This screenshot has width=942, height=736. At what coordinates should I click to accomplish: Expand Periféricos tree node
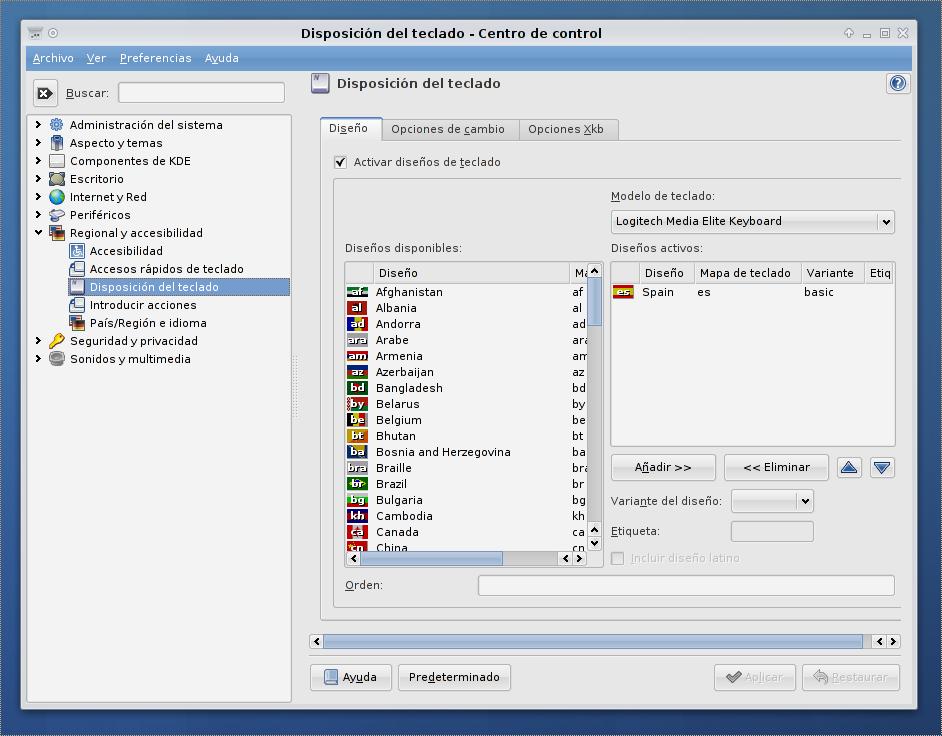tap(38, 214)
